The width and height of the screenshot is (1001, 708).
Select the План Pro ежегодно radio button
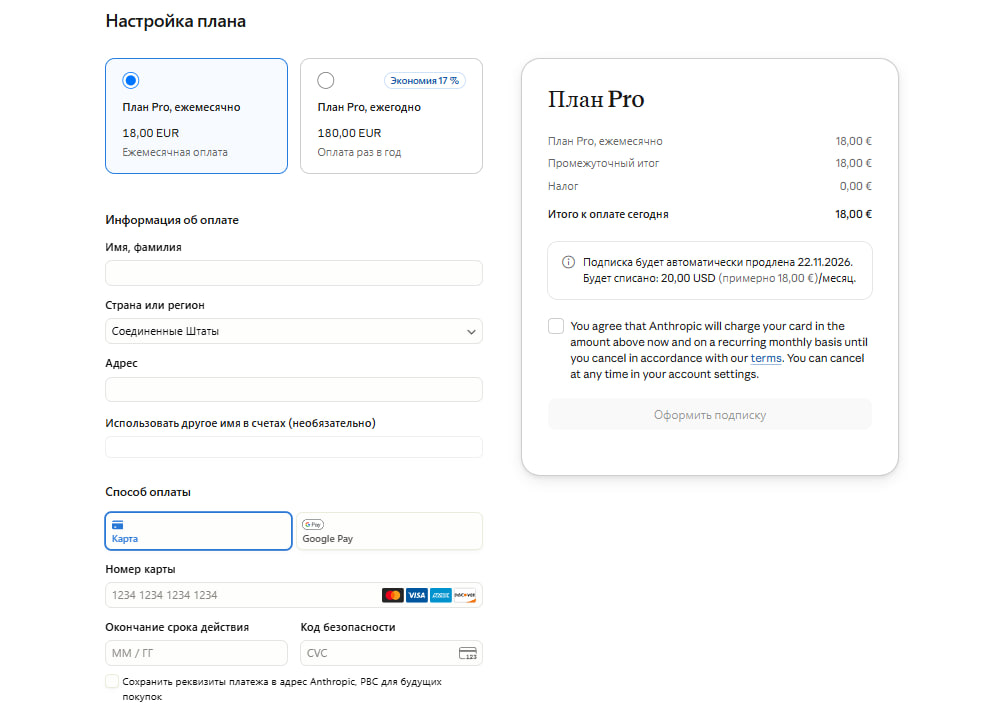326,80
